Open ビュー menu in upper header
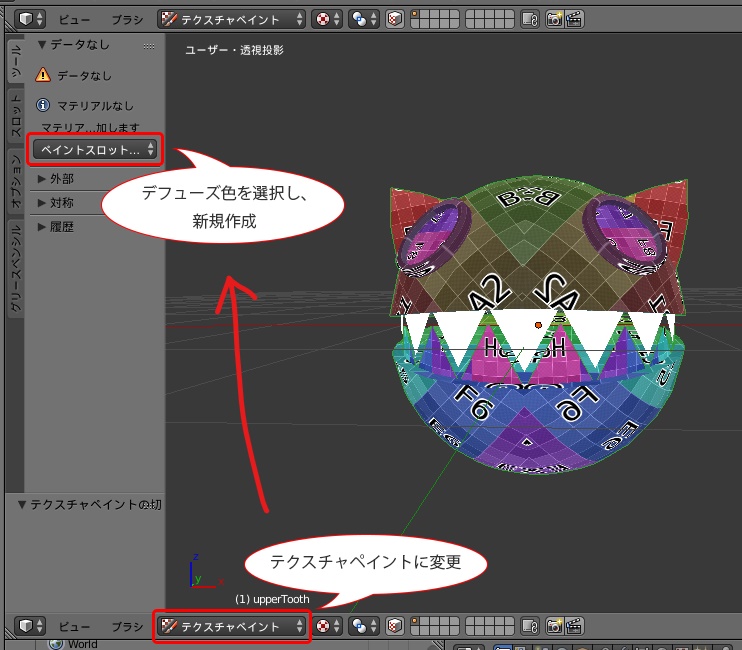Screen dimensions: 742x650 coord(74,19)
